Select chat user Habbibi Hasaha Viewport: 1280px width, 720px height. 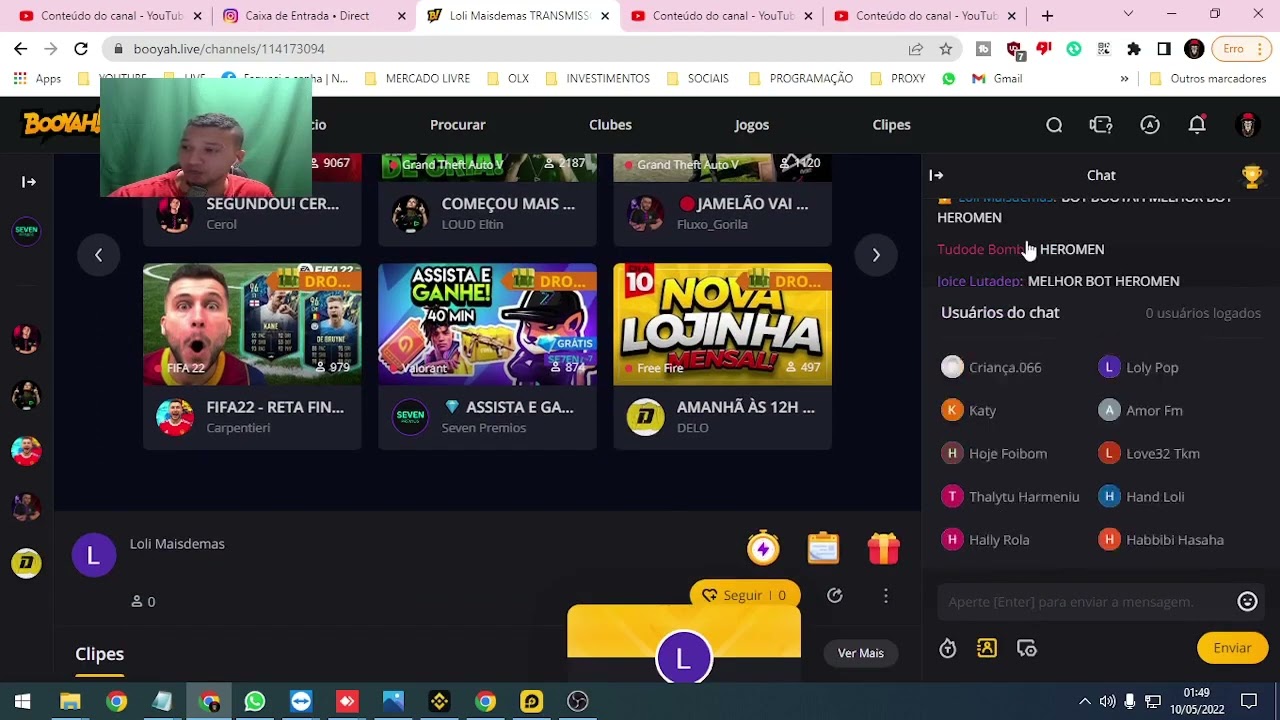(1161, 539)
